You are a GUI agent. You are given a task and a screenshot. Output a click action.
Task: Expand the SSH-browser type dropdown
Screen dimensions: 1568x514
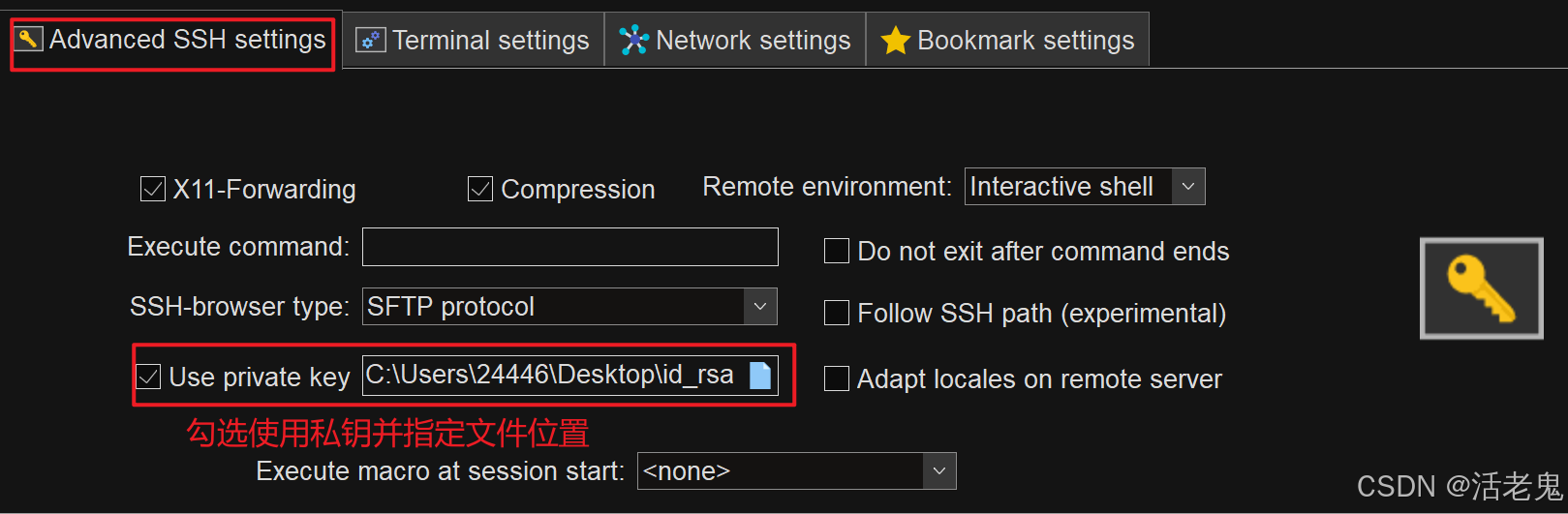(760, 307)
